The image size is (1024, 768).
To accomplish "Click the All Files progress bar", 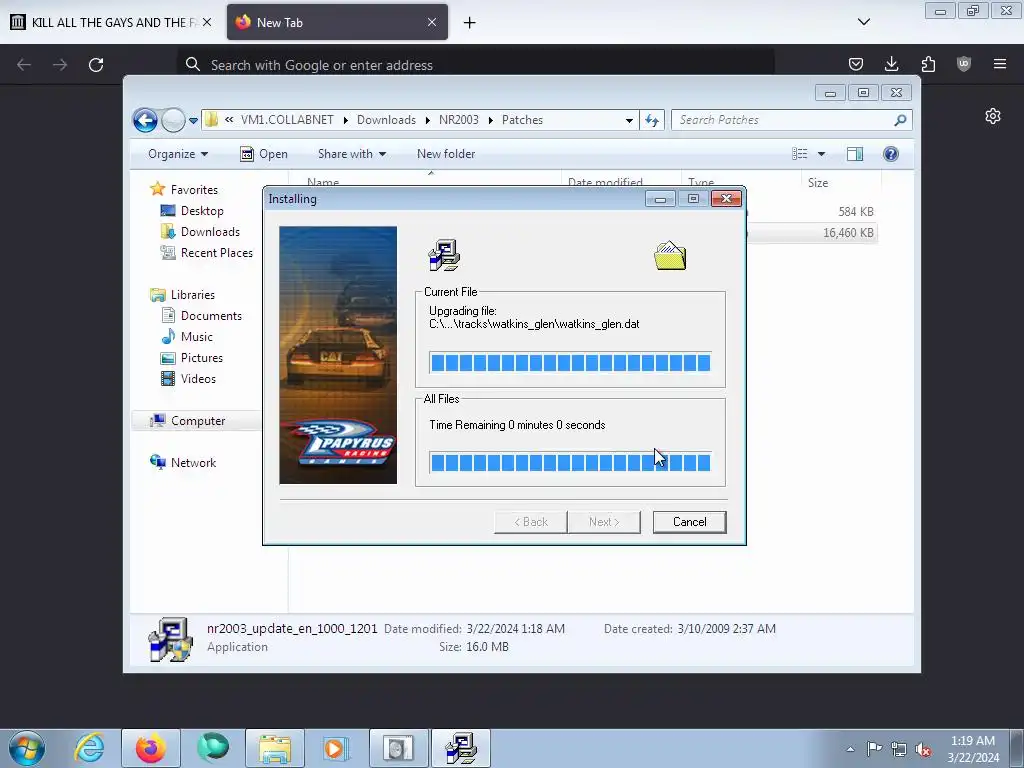I will tap(570, 462).
